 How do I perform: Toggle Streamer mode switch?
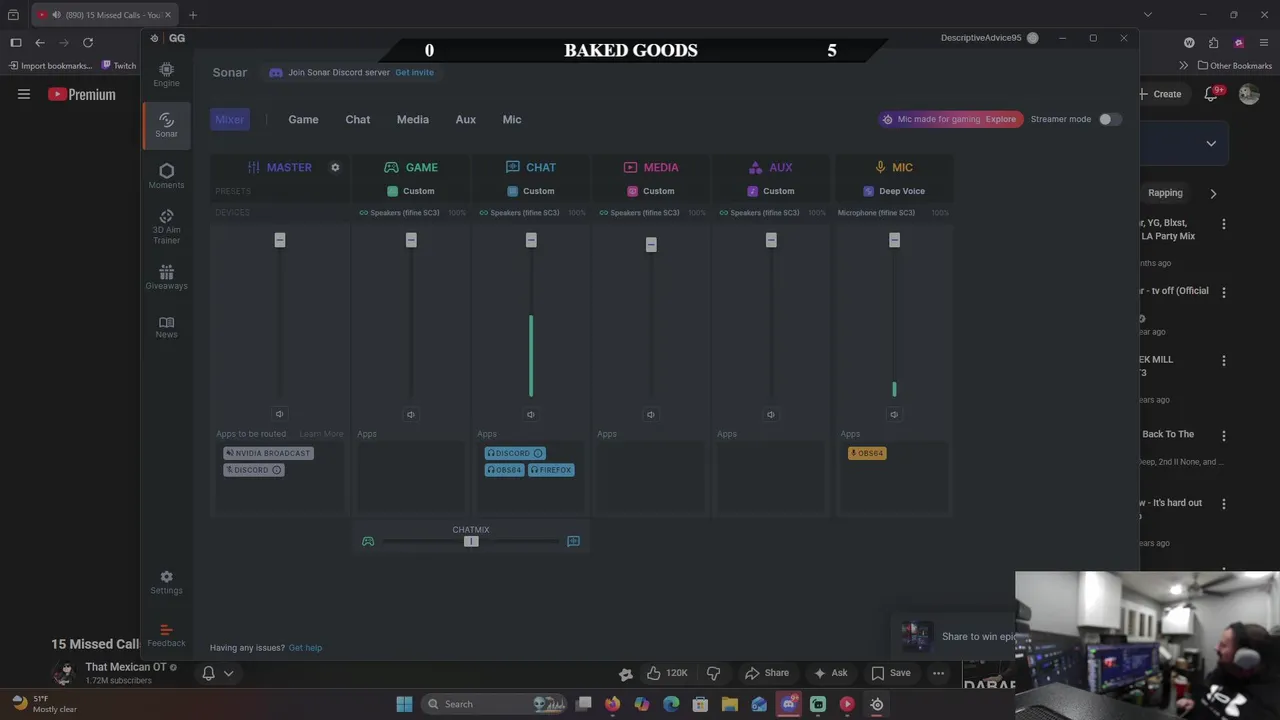pos(1109,119)
